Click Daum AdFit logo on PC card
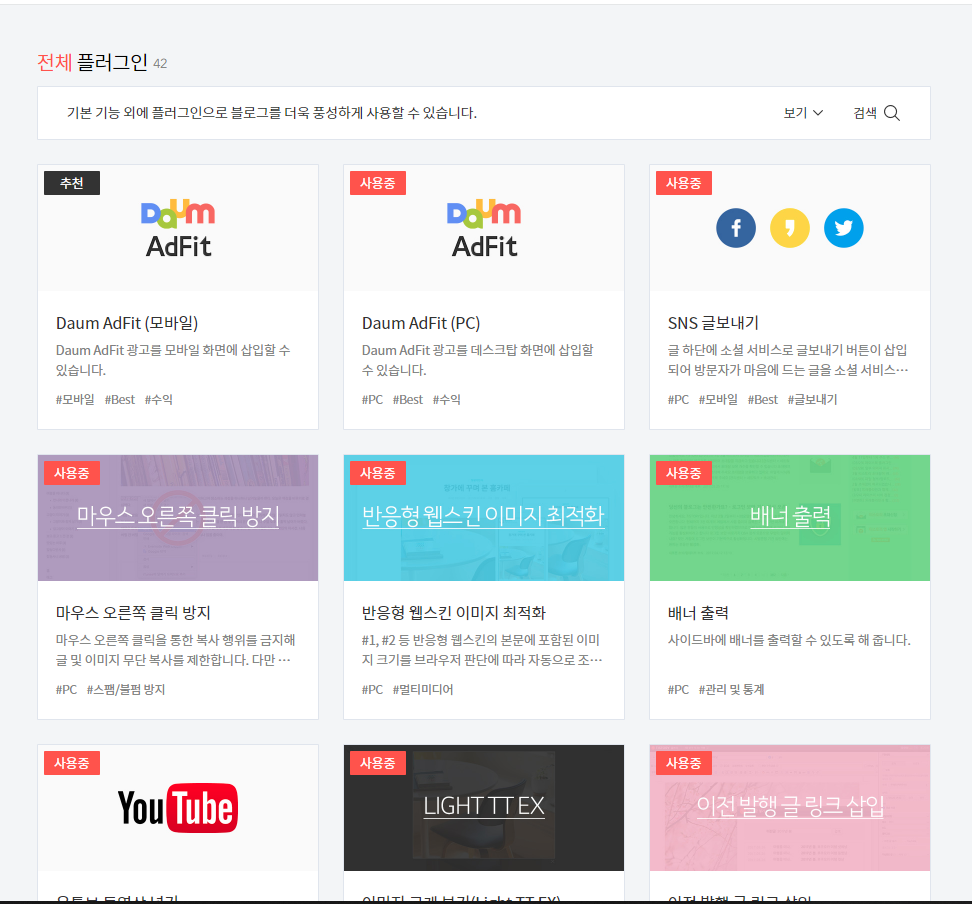The width and height of the screenshot is (972, 904). click(x=484, y=229)
